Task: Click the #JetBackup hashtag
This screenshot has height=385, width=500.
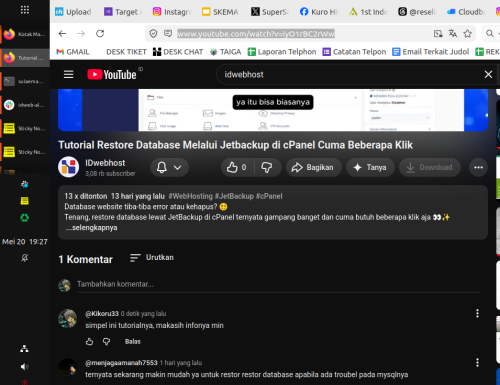Action: click(x=234, y=196)
